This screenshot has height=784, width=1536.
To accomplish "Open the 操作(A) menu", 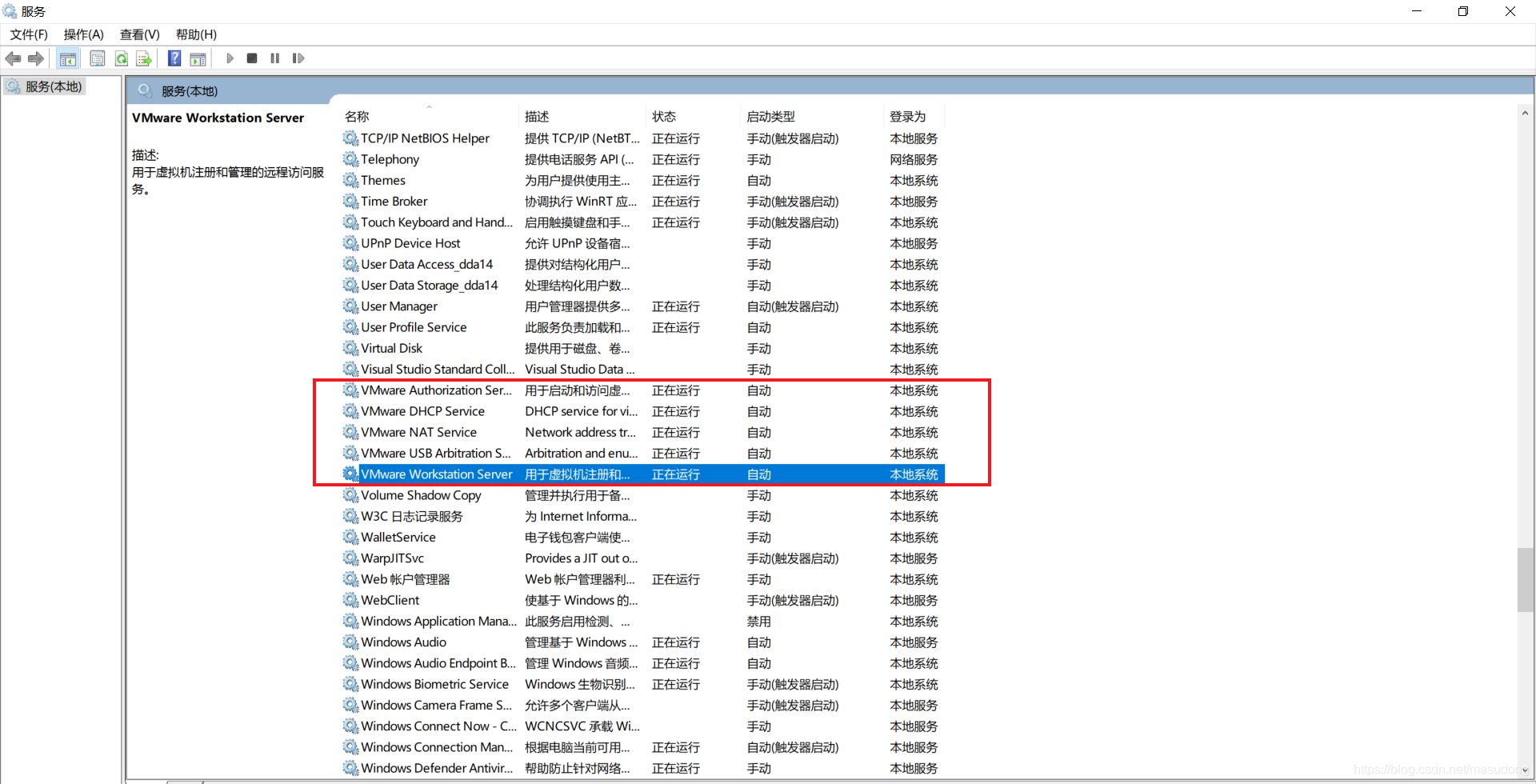I will [x=84, y=34].
